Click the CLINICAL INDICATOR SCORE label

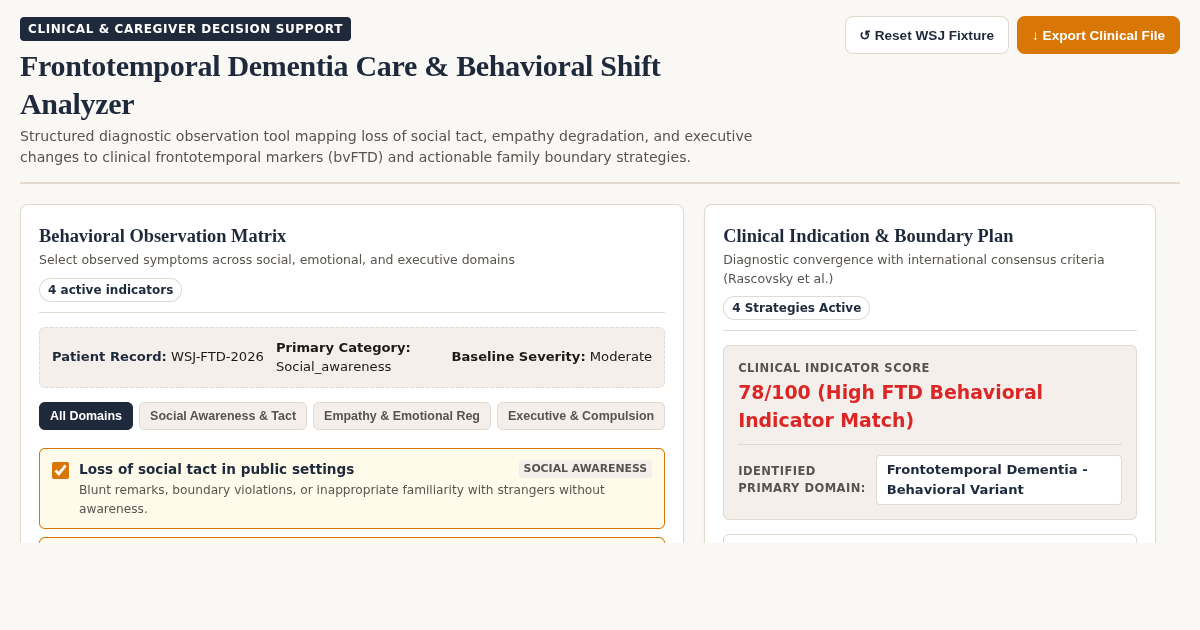click(x=834, y=368)
